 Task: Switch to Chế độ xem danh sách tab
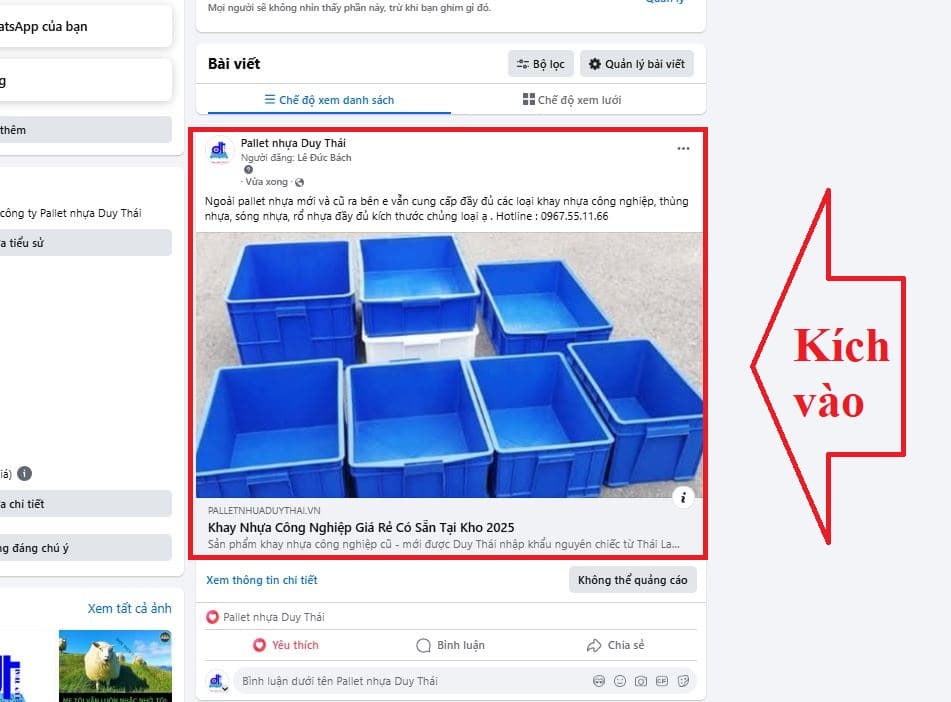pos(329,100)
